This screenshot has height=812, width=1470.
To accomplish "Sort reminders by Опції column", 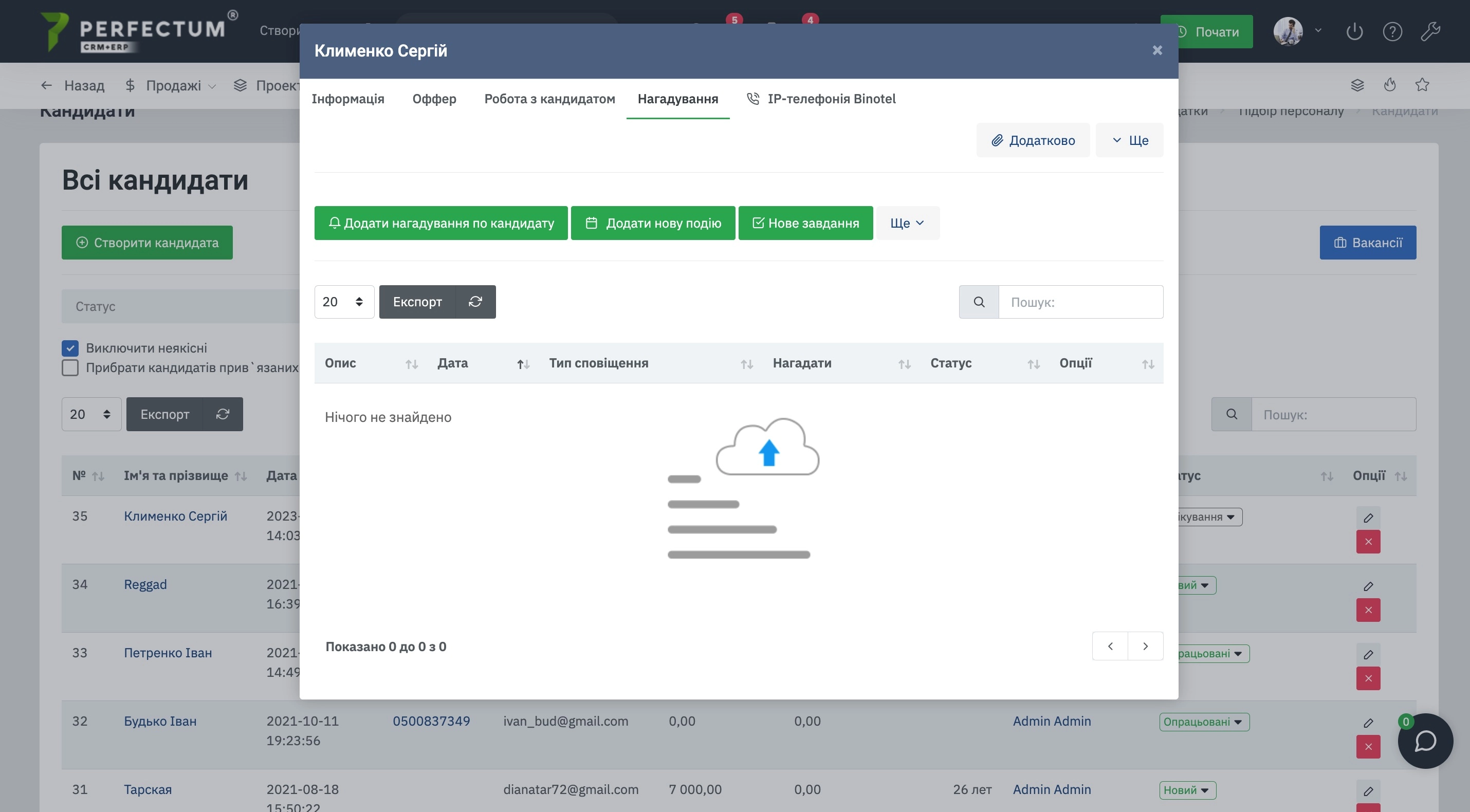I will pos(1107,363).
